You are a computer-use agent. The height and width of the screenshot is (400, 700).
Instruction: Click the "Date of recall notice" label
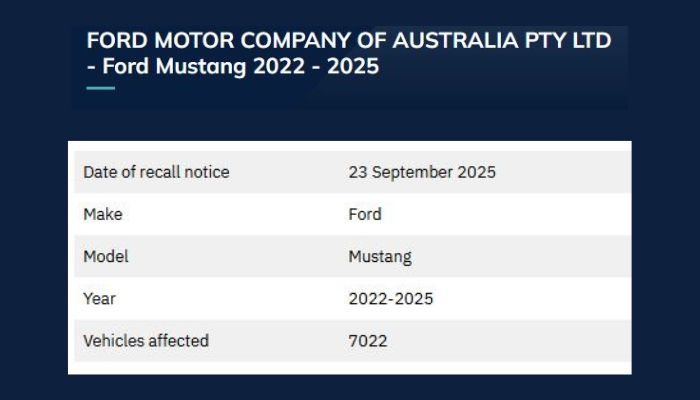click(156, 172)
